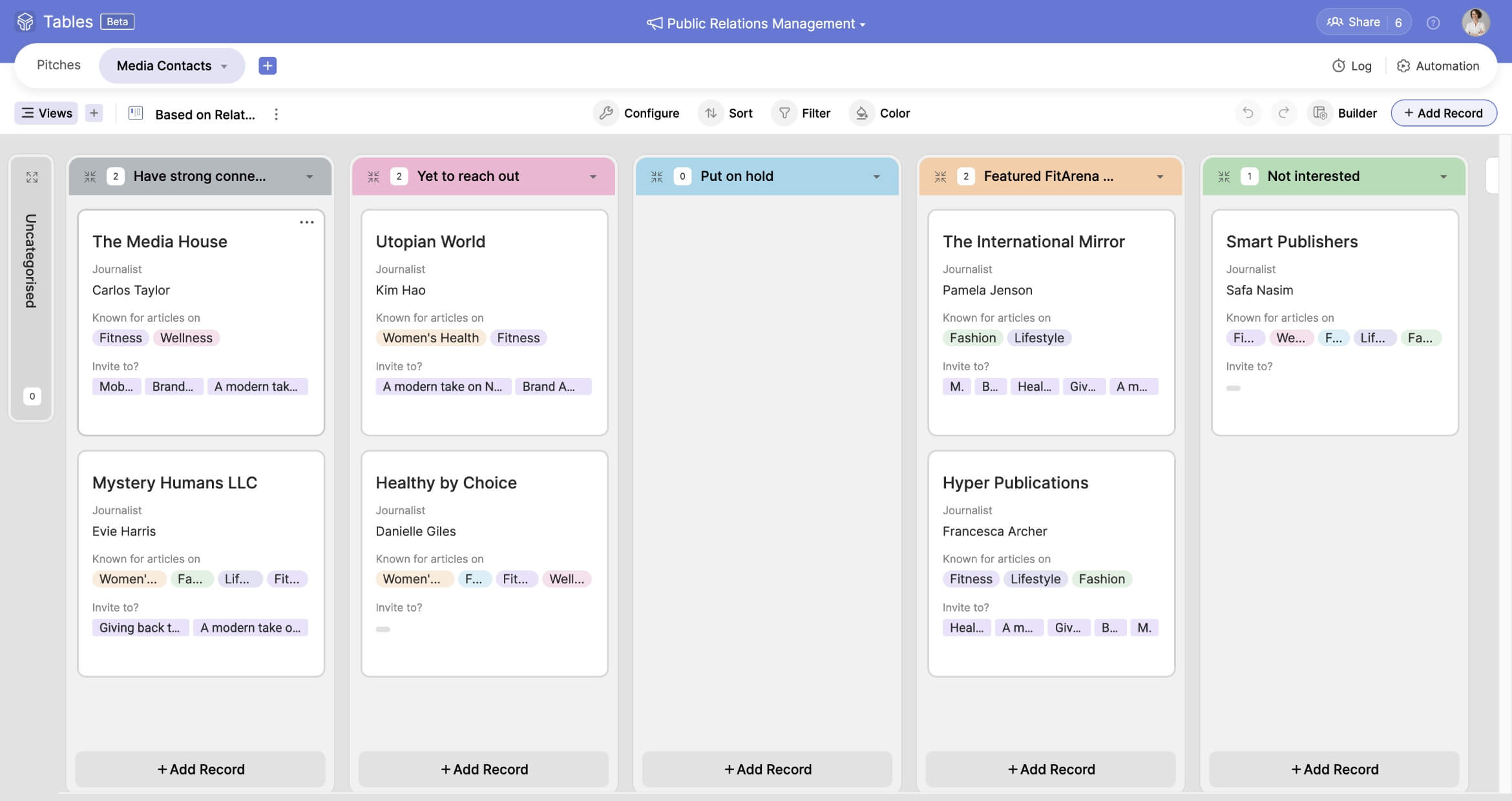The width and height of the screenshot is (1512, 801).
Task: Collapse the Put on hold column
Action: [x=656, y=176]
